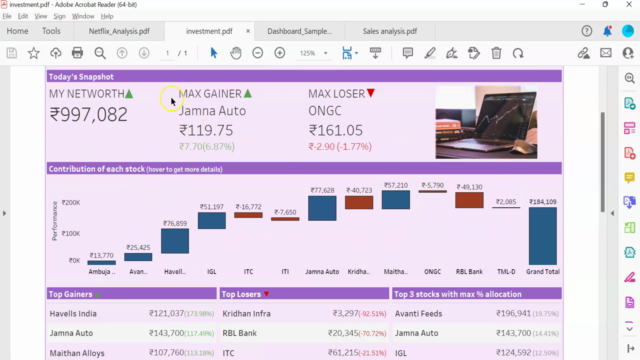Click page number input field
640x360 pixels.
(167, 53)
